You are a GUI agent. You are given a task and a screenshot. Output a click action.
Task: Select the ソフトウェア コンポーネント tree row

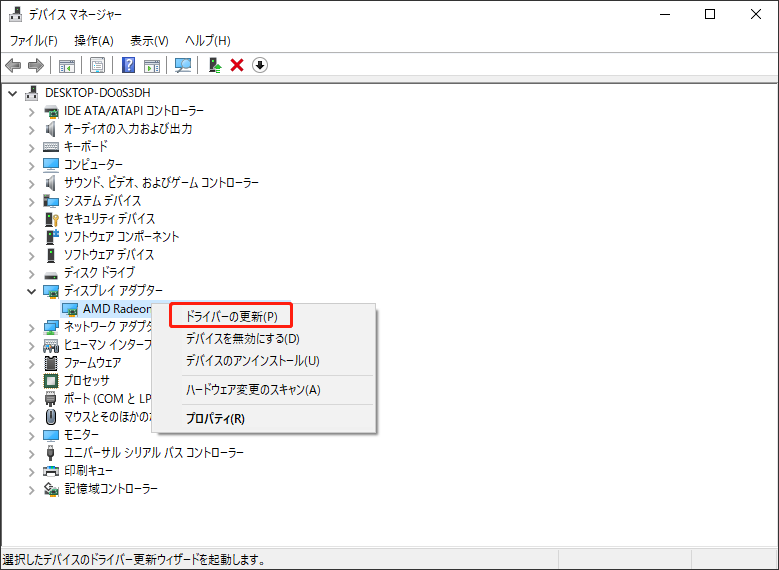point(121,237)
